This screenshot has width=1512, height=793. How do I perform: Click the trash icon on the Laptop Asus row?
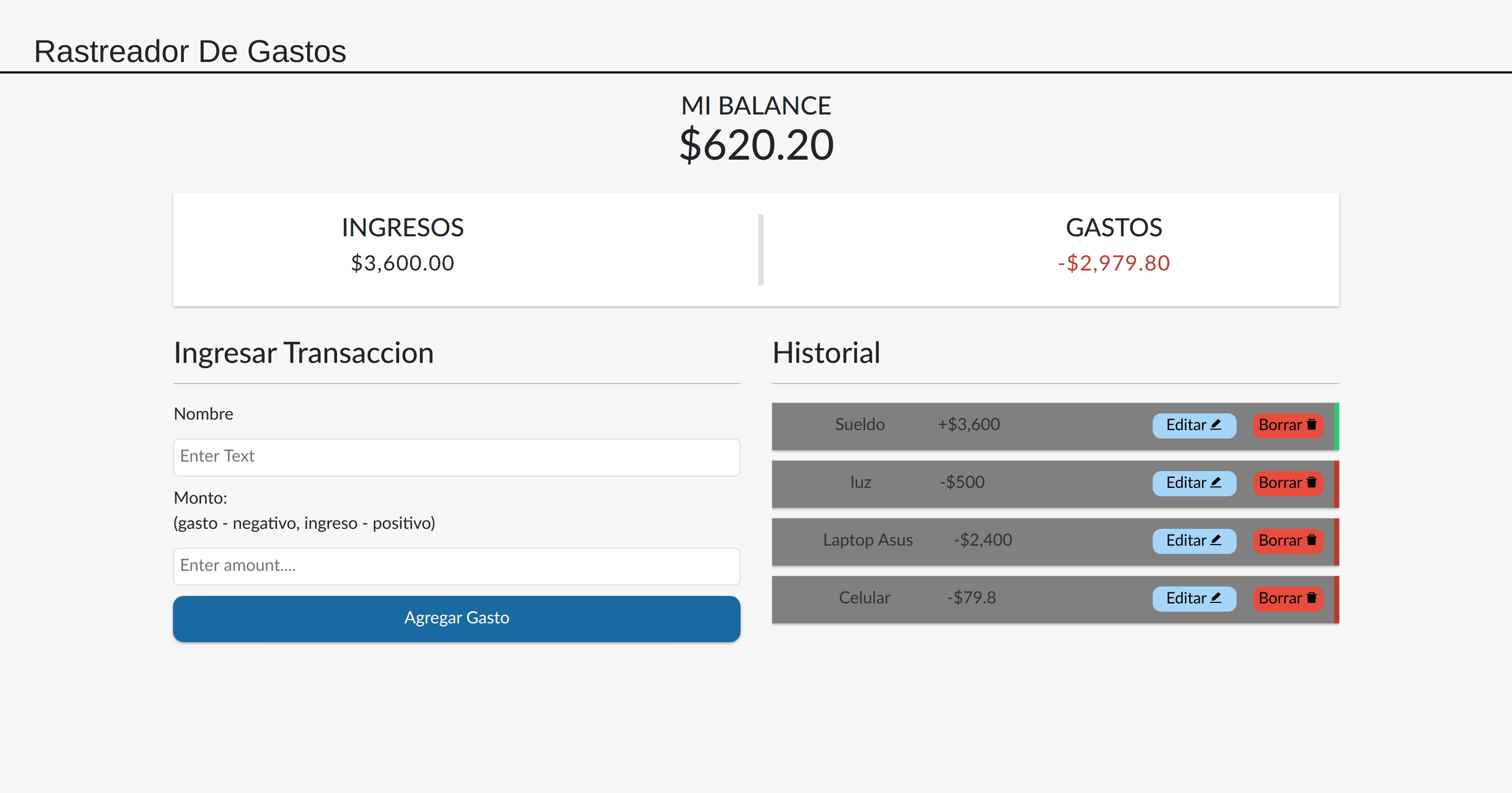pyautogui.click(x=1311, y=540)
